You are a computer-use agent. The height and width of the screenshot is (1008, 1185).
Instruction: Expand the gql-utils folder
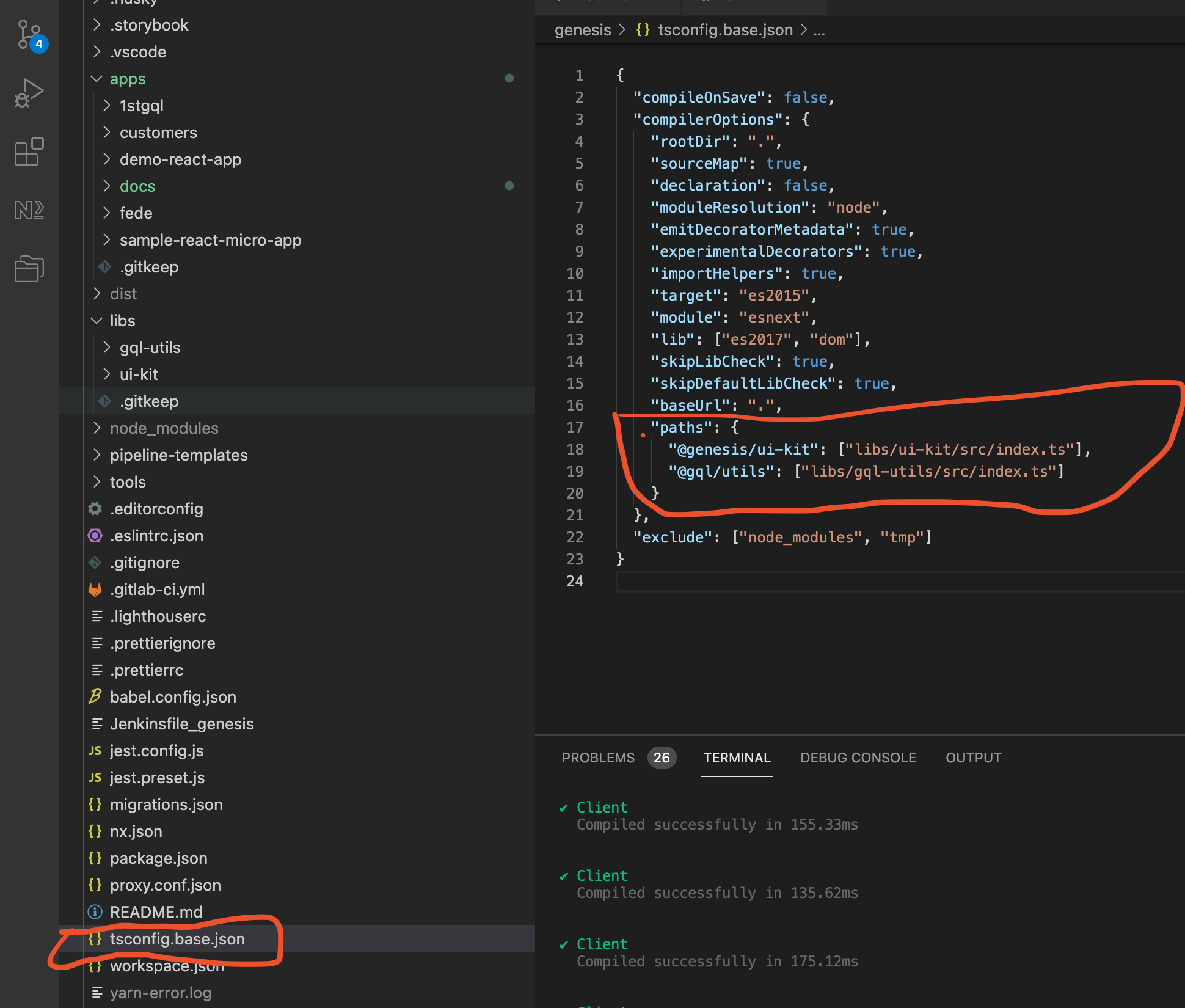[x=107, y=347]
